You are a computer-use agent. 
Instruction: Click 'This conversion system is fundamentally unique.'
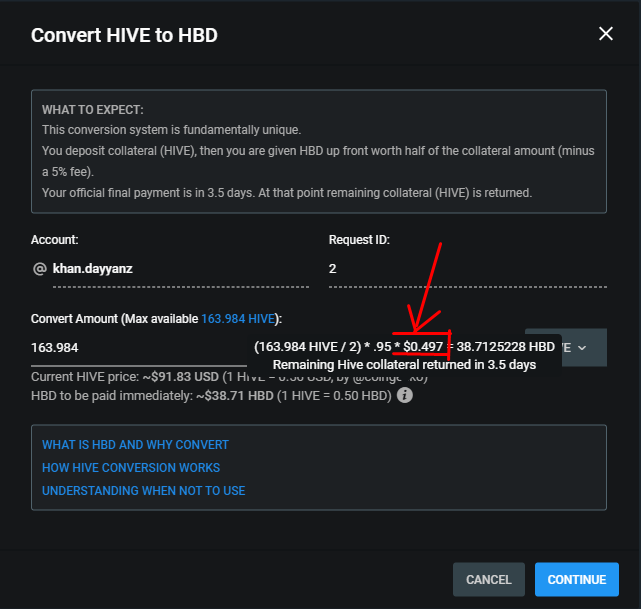tap(172, 130)
